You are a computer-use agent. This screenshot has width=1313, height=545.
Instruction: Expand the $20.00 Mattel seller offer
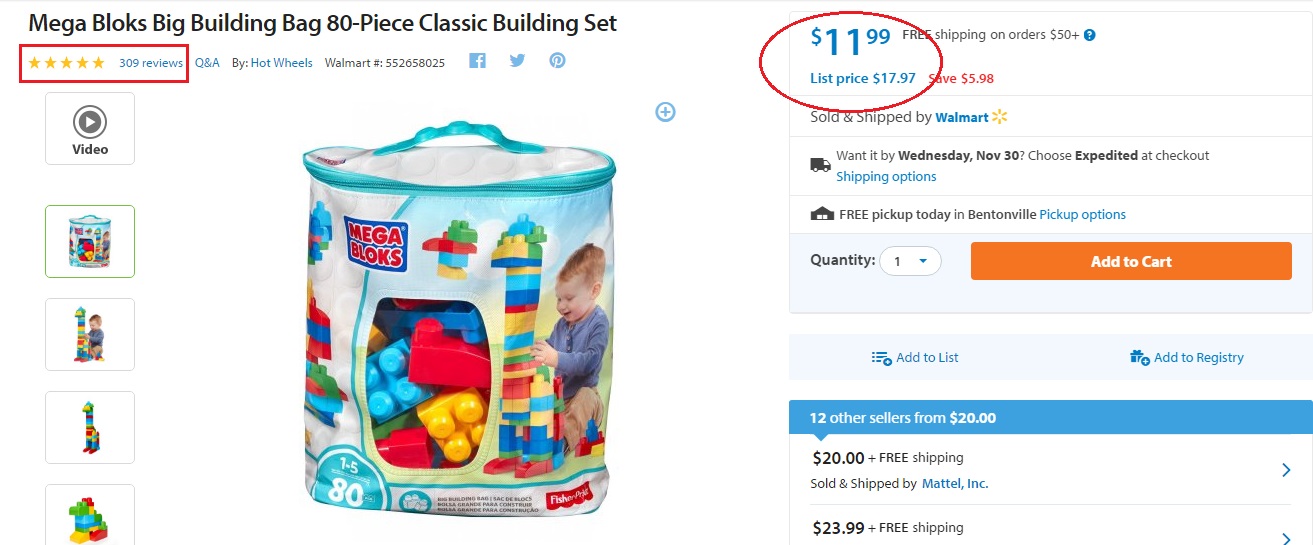(1286, 470)
